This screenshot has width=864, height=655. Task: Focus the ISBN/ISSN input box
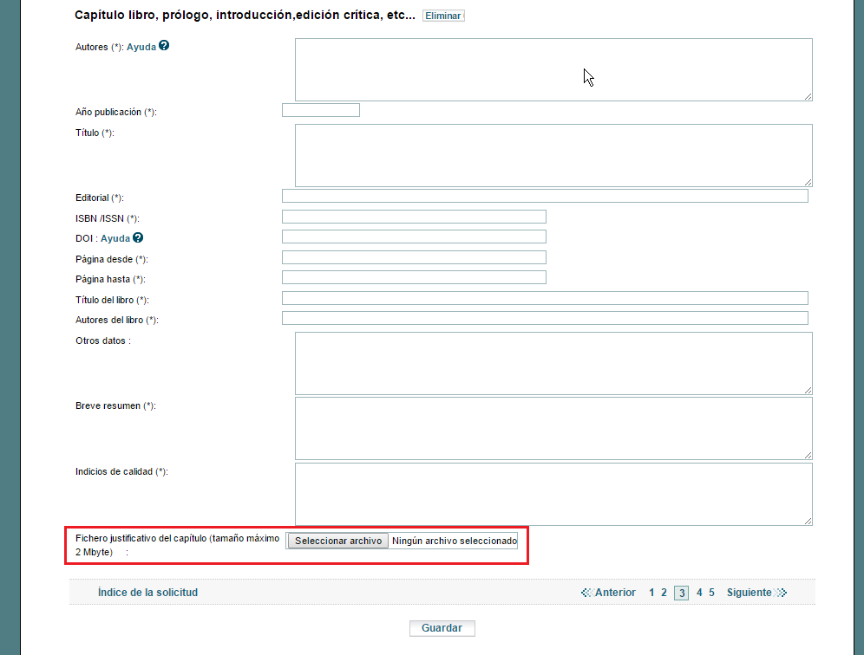tap(414, 217)
